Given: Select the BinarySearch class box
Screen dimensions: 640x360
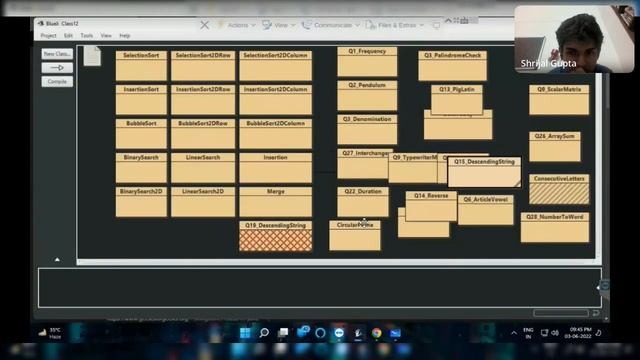Looking at the screenshot, I should (141, 168).
